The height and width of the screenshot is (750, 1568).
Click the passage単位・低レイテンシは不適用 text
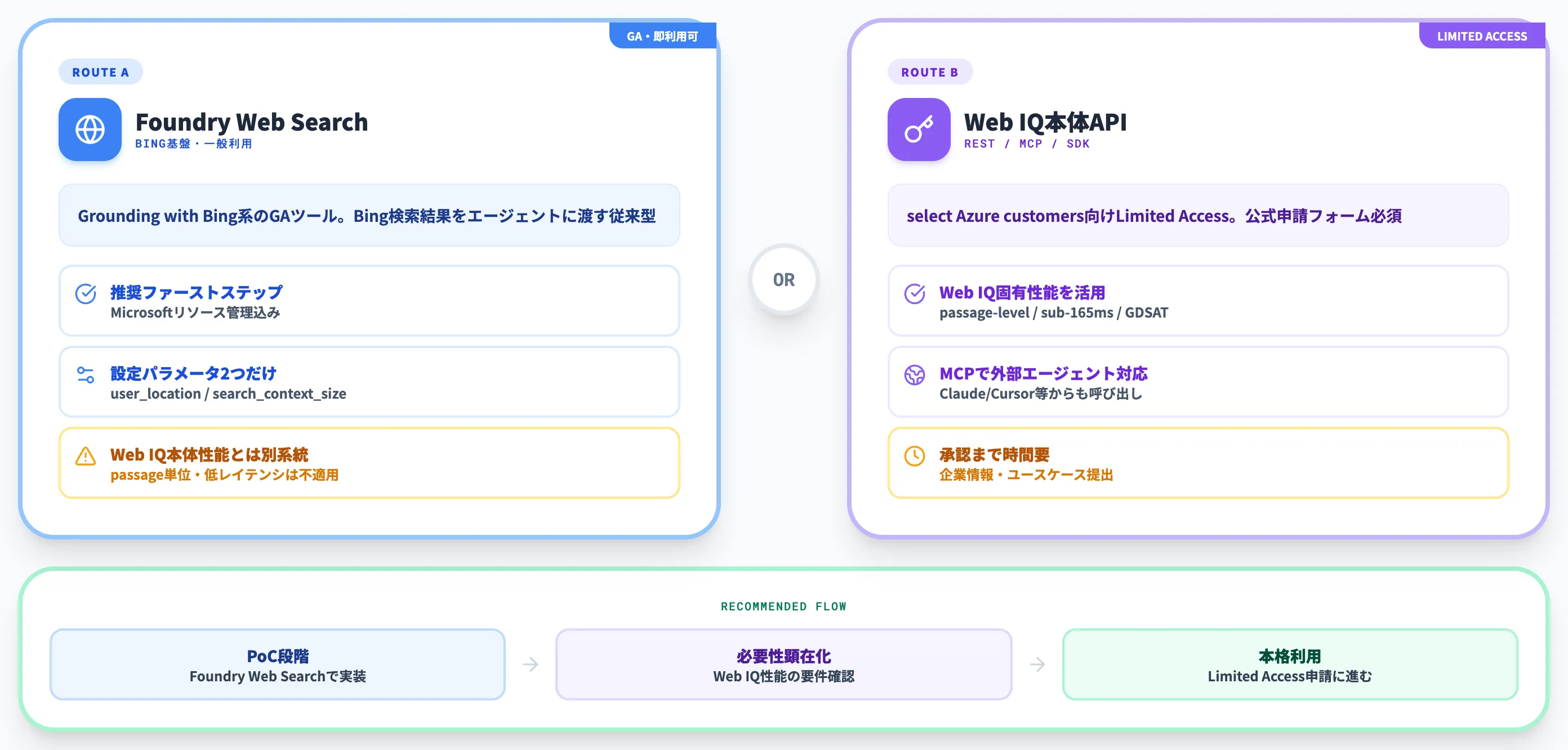click(225, 475)
